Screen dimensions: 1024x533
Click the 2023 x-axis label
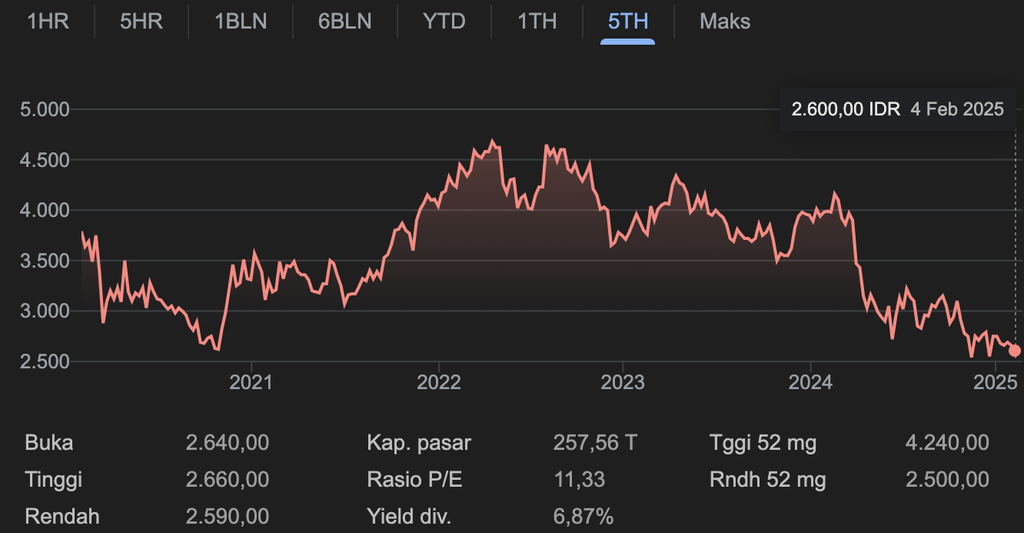(x=622, y=383)
